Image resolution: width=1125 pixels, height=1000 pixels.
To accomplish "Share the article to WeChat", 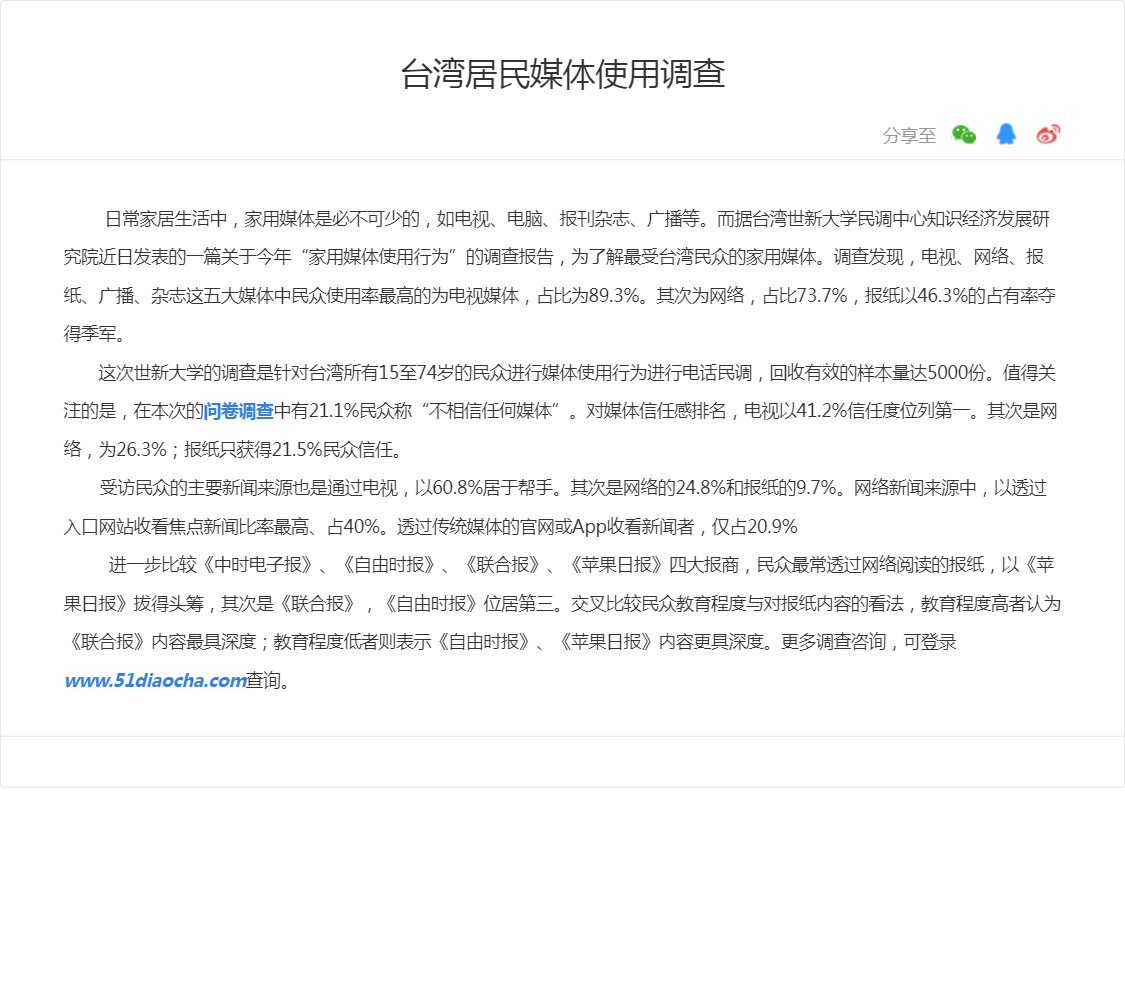I will click(x=964, y=135).
